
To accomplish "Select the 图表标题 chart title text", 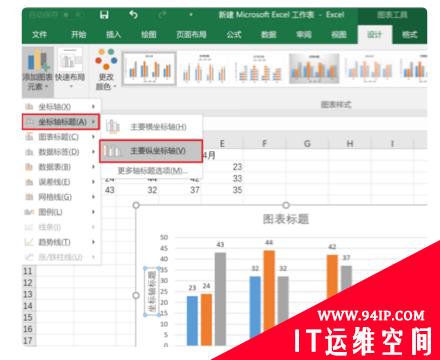I will coord(286,219).
